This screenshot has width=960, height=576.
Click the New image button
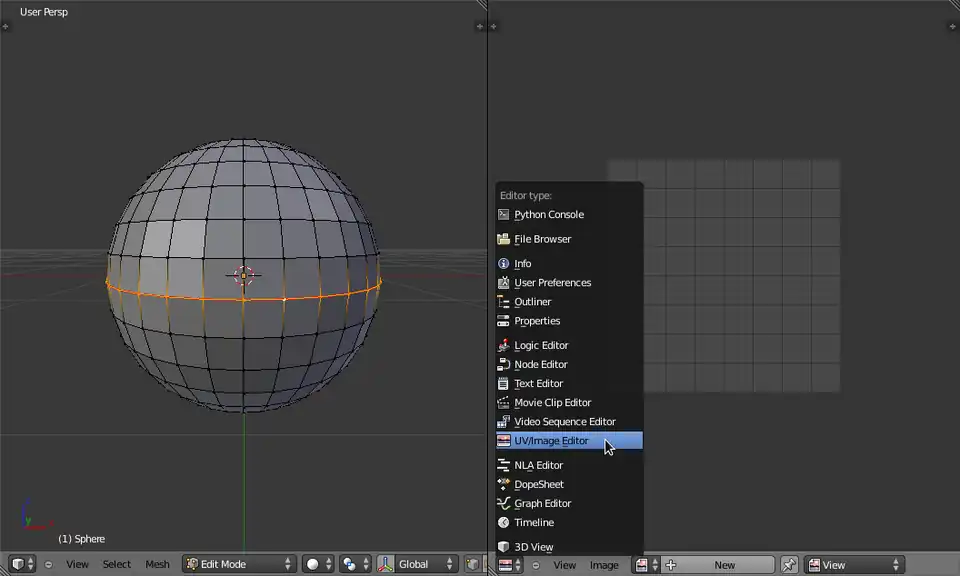point(724,565)
